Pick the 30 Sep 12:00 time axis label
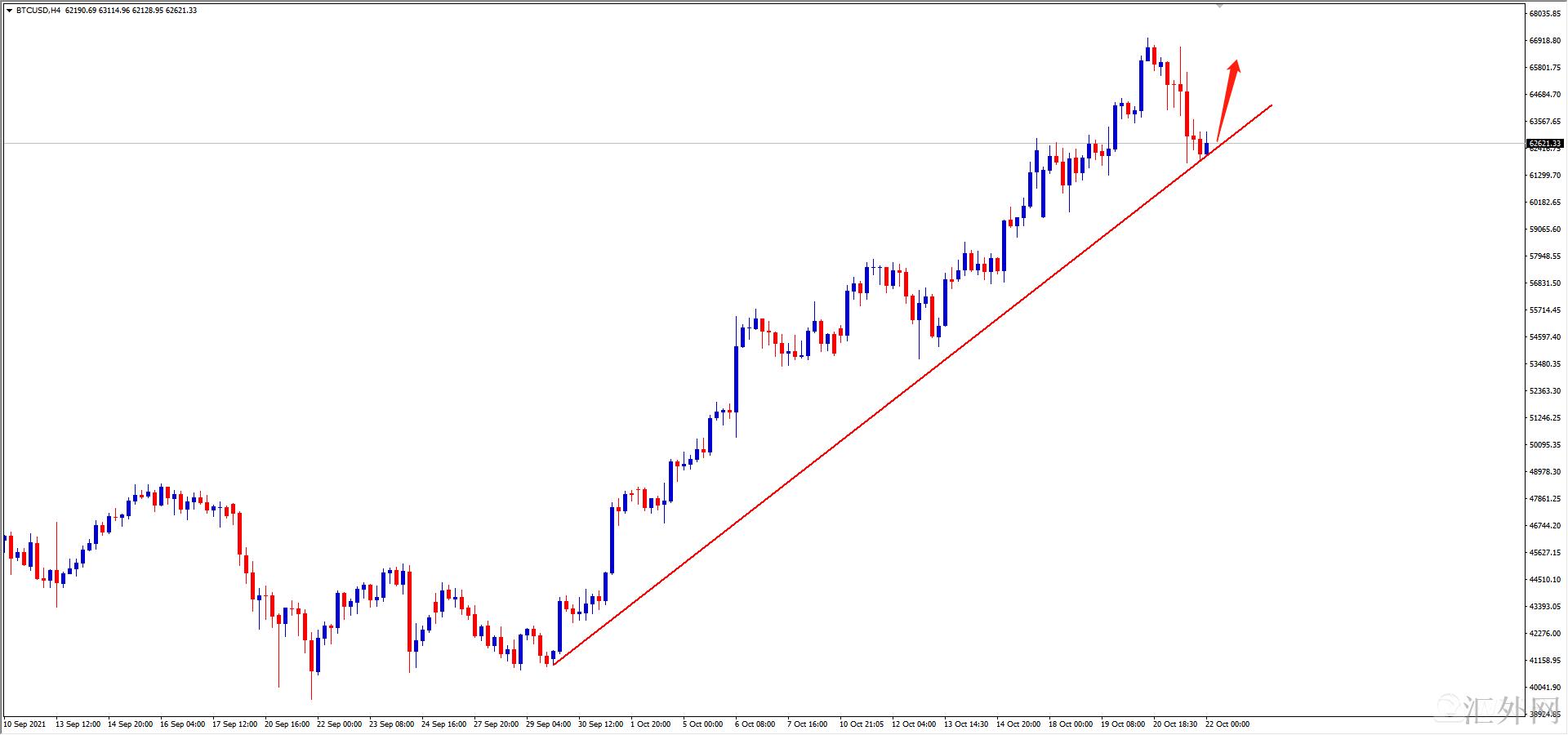The height and width of the screenshot is (735, 1568). pos(600,724)
